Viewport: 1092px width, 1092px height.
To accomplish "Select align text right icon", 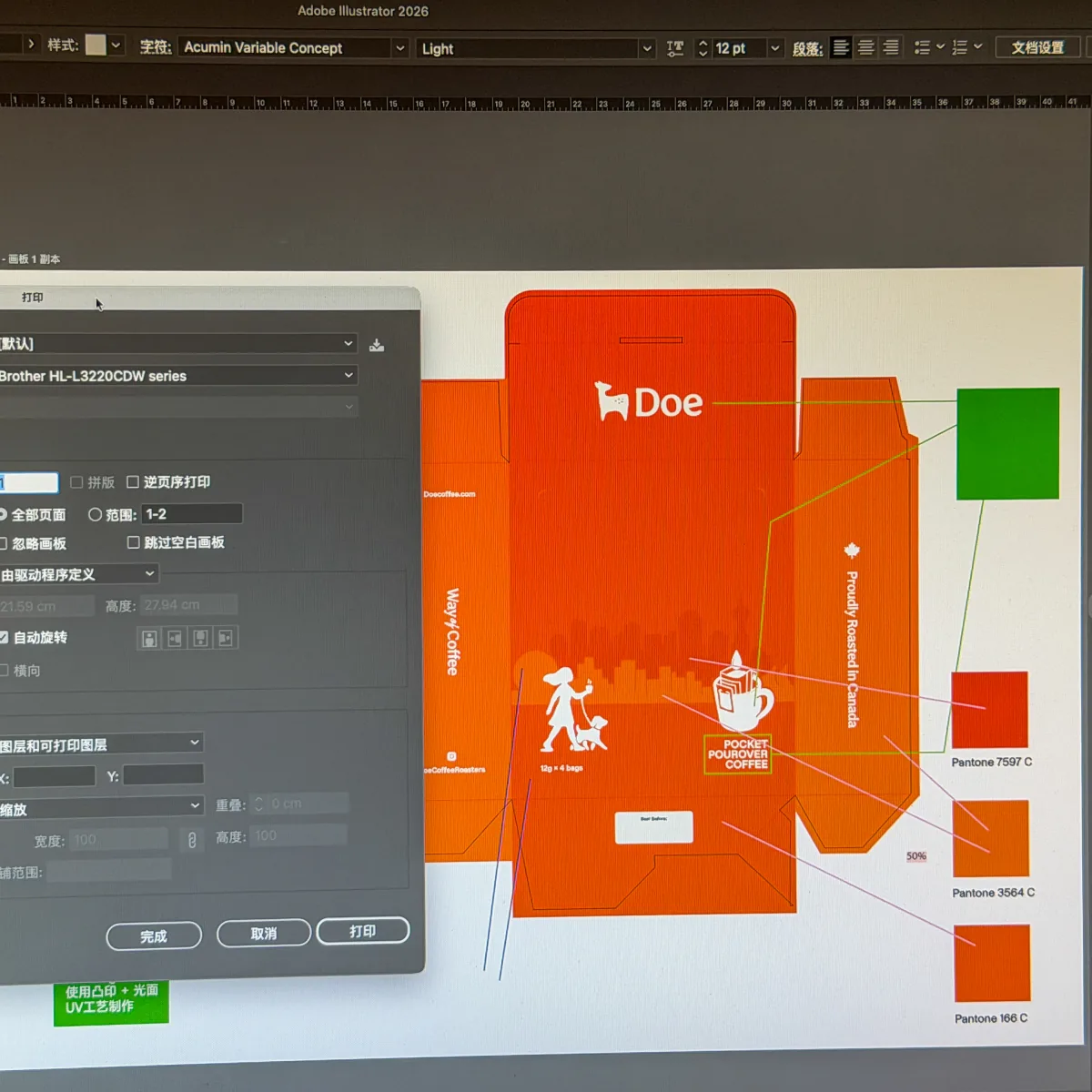I will pyautogui.click(x=891, y=47).
